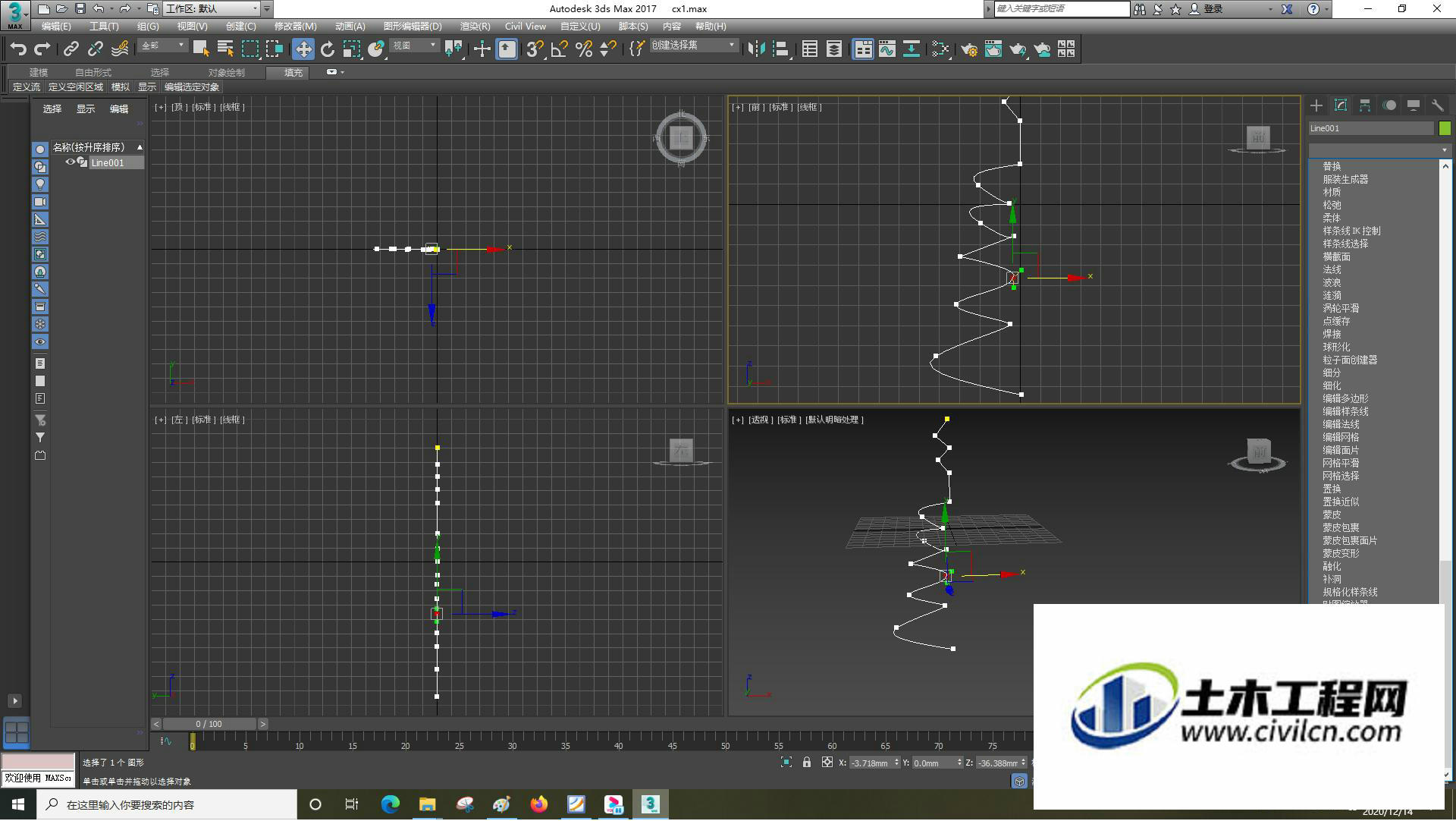Toggle Window/Crossing selection mode
Screen dimensions: 1456x821
coord(275,49)
